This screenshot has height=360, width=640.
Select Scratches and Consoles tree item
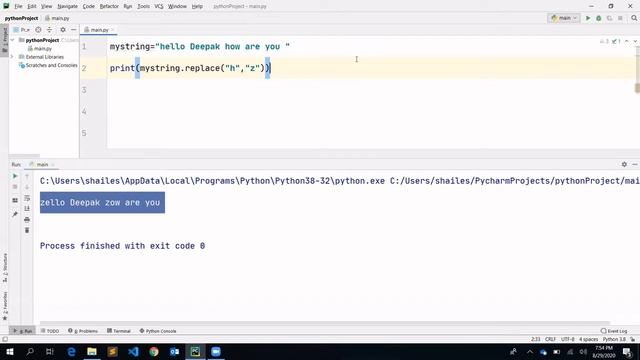(48, 65)
